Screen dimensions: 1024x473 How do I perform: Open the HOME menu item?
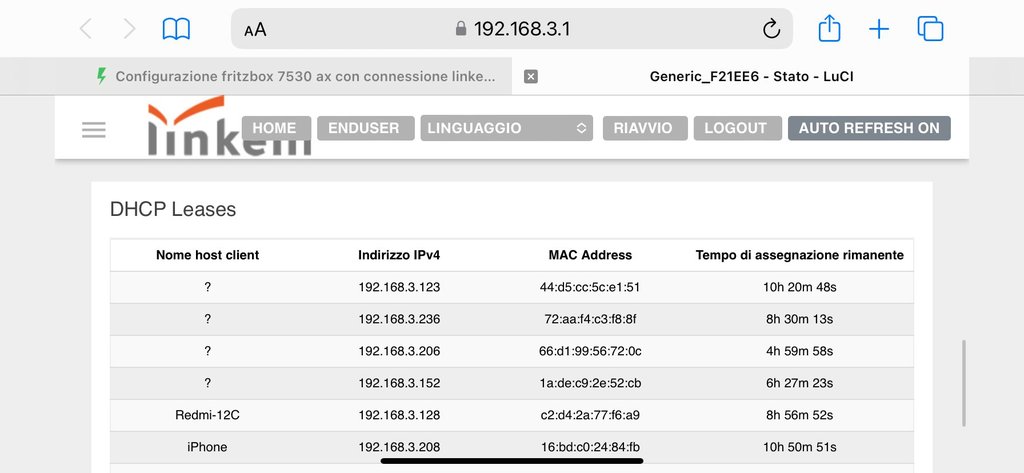coord(274,128)
